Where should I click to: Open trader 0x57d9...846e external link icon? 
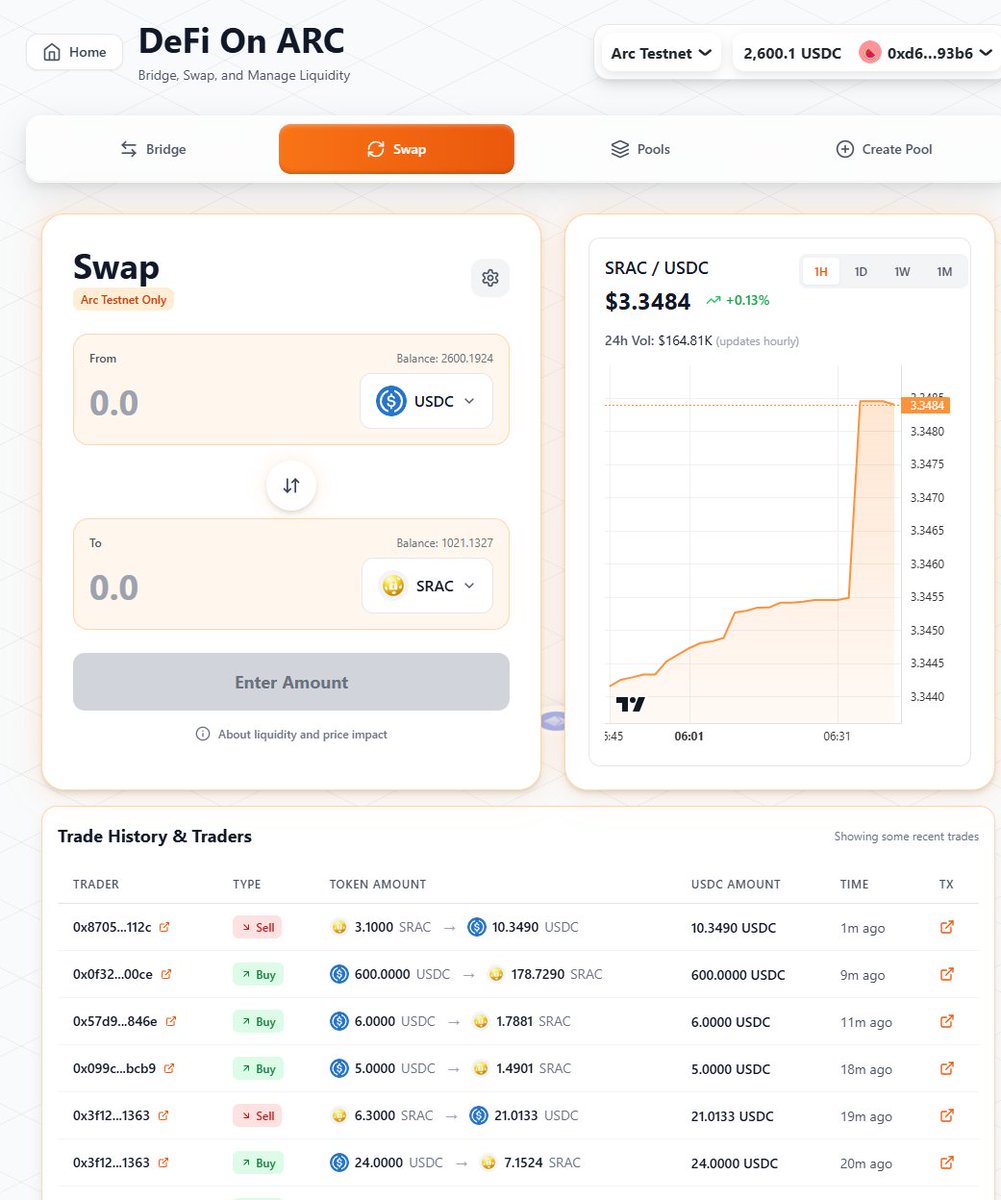(x=170, y=1021)
